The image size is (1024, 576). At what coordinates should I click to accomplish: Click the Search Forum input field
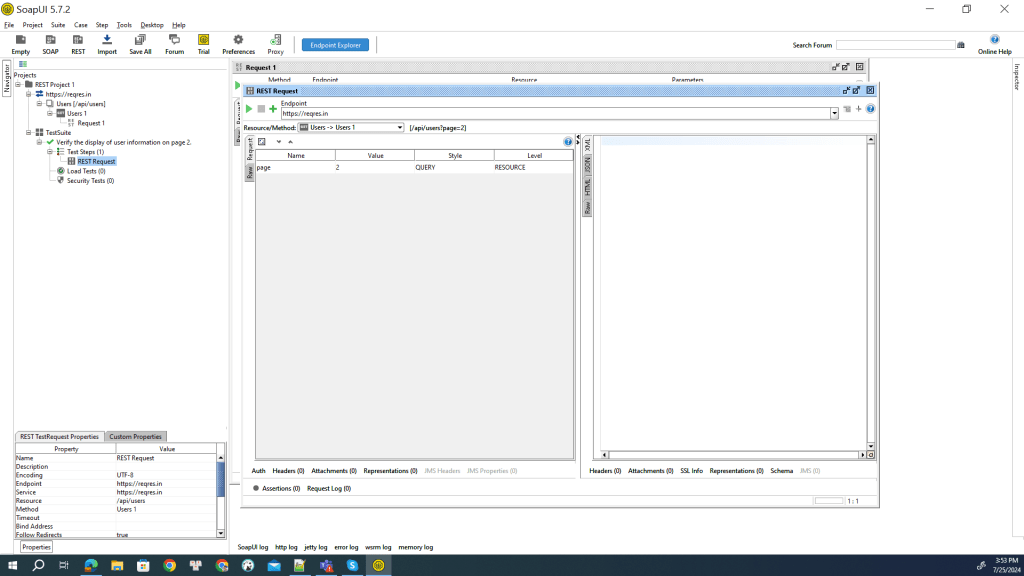895,45
